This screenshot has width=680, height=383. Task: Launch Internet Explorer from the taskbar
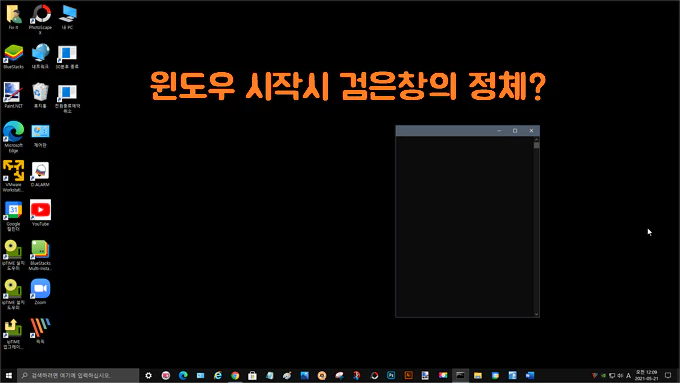(218, 375)
